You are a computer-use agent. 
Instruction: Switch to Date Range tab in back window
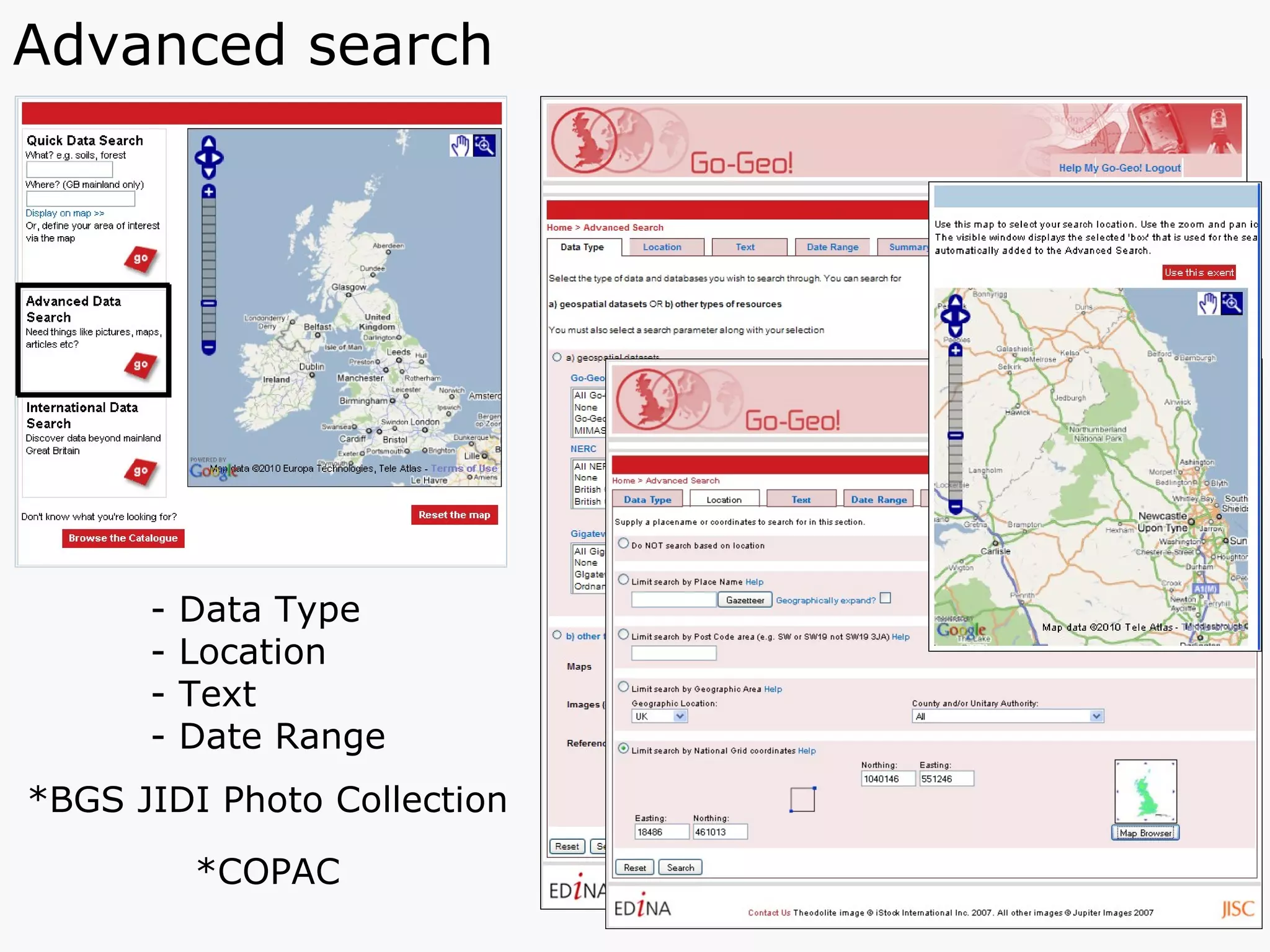click(833, 247)
